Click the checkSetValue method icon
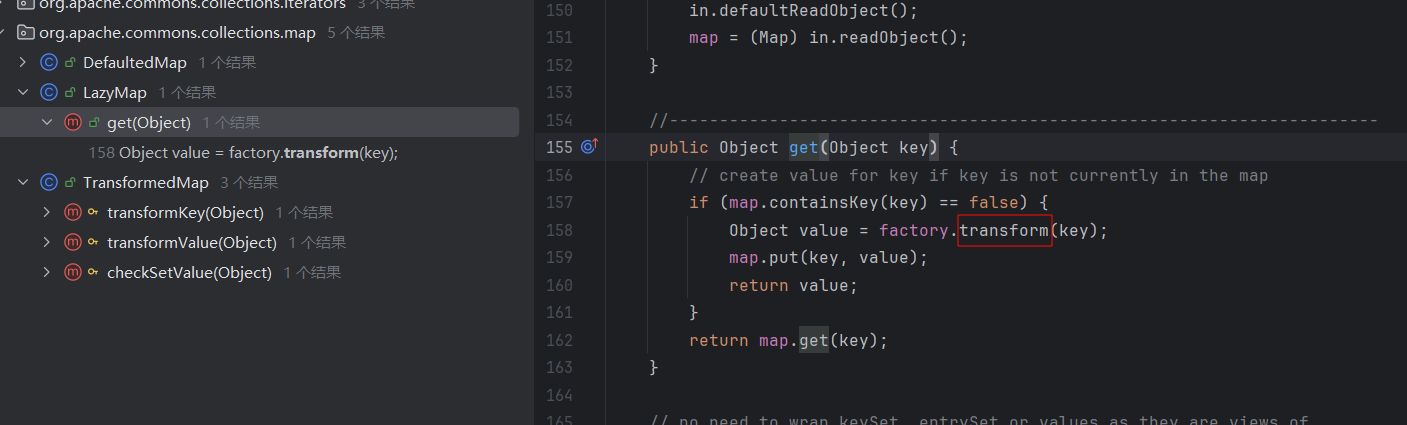Image resolution: width=1407 pixels, height=425 pixels. [72, 273]
